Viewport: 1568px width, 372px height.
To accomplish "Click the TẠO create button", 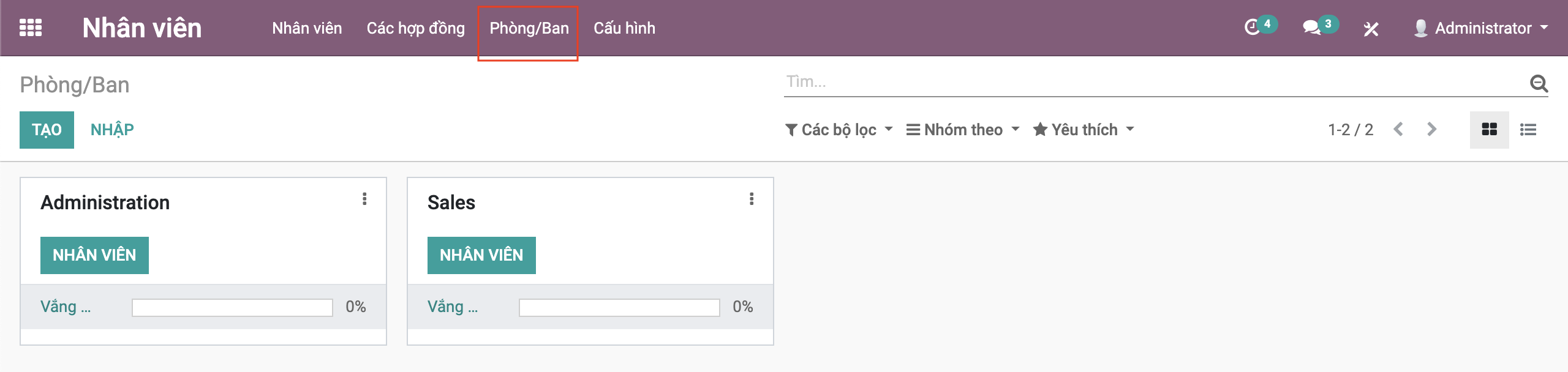I will (47, 130).
